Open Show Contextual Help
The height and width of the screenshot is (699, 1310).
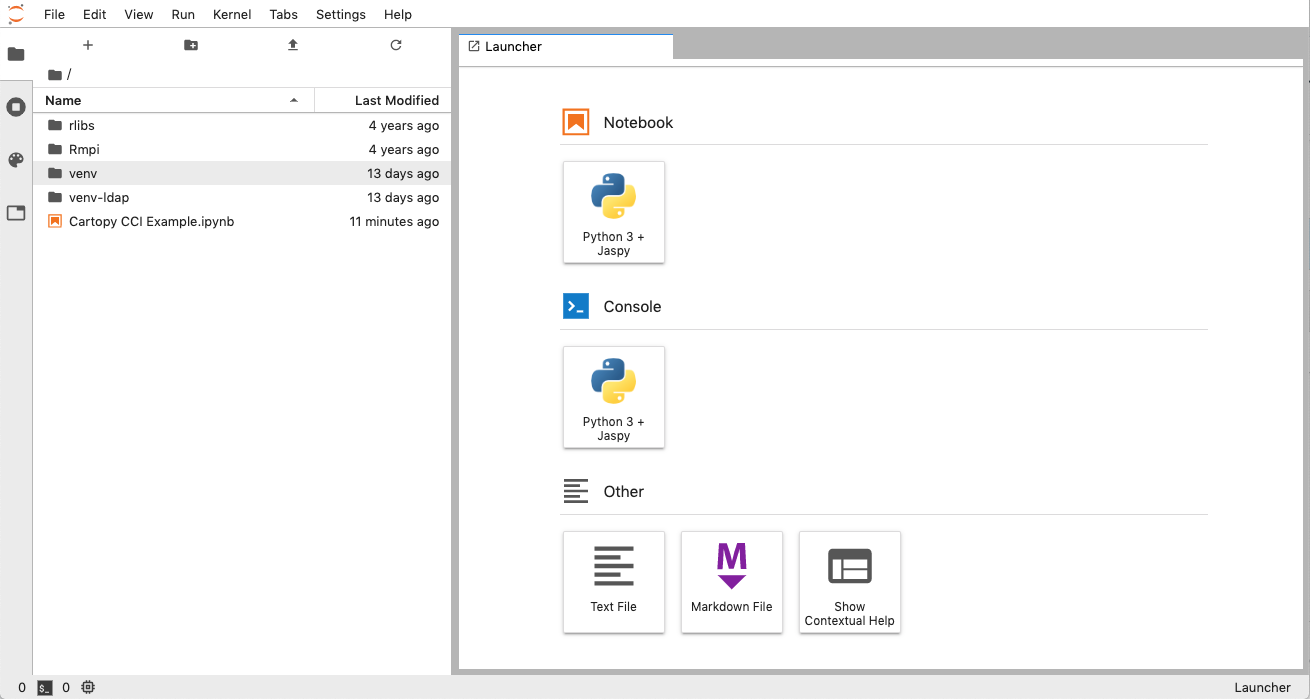[x=849, y=582]
